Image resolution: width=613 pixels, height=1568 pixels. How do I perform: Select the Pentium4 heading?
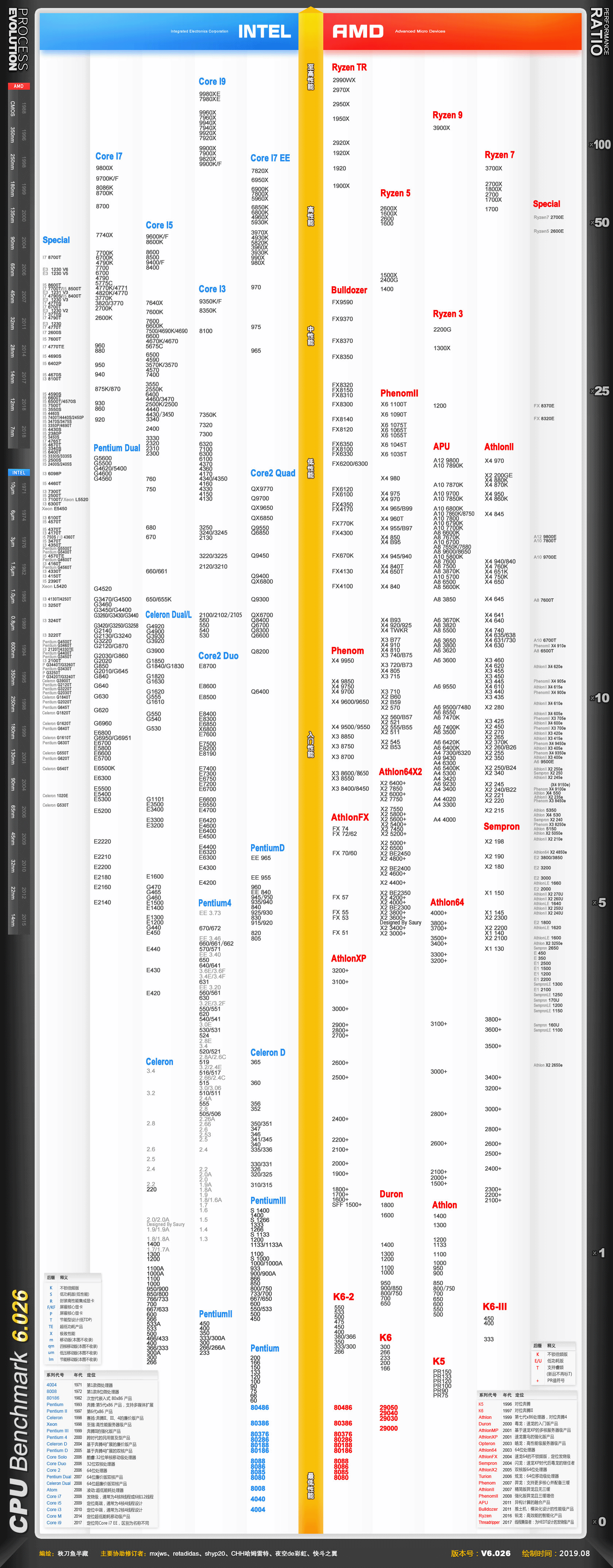[x=215, y=903]
